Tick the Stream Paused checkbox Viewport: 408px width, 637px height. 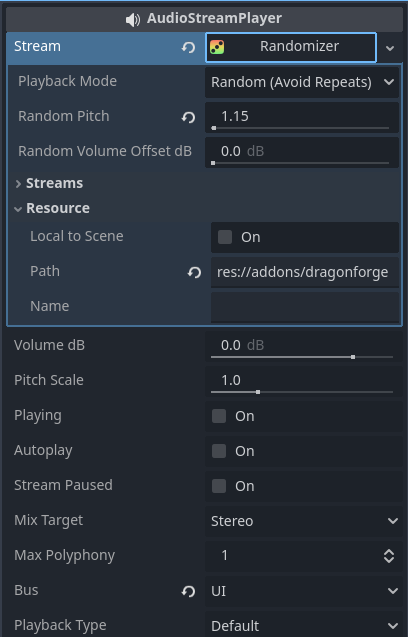tap(219, 486)
